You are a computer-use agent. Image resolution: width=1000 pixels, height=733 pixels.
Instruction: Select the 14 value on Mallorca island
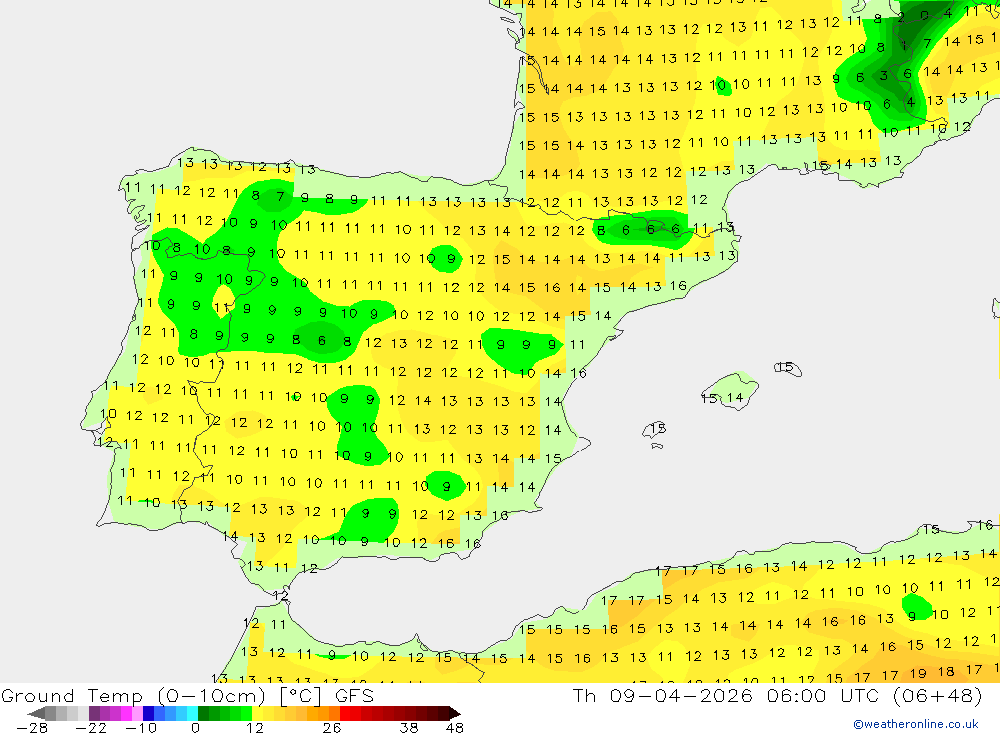point(735,397)
